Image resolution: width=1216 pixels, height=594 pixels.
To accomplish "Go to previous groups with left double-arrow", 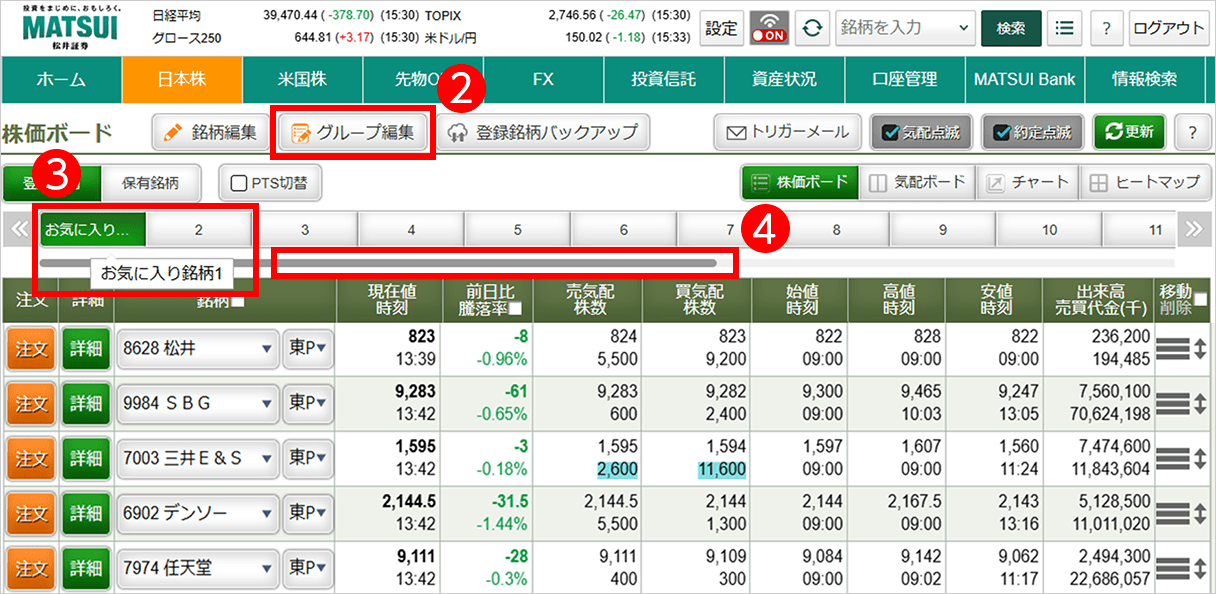I will click(x=19, y=229).
